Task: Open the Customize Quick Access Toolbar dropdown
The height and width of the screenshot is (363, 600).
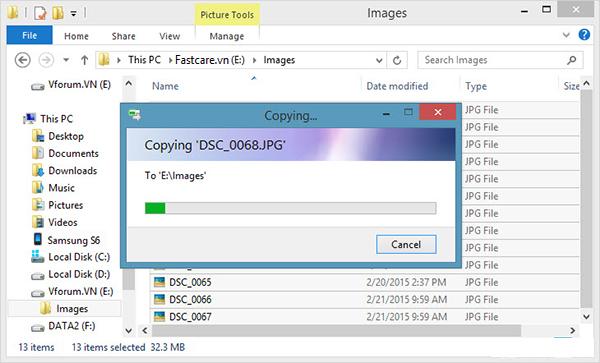Action: [73, 14]
